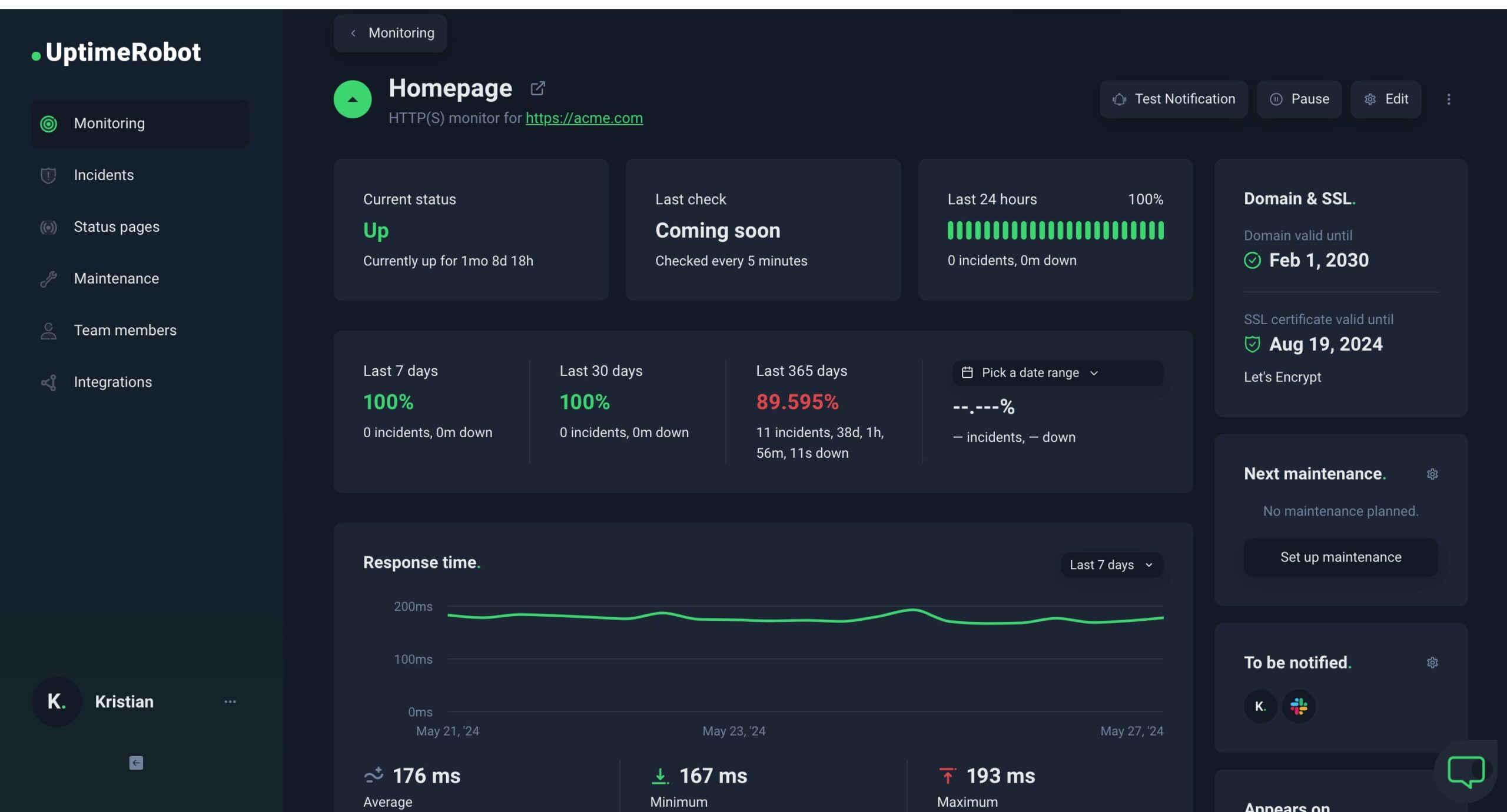This screenshot has height=812, width=1507.
Task: Click the K. notified contact avatar
Action: (1260, 706)
